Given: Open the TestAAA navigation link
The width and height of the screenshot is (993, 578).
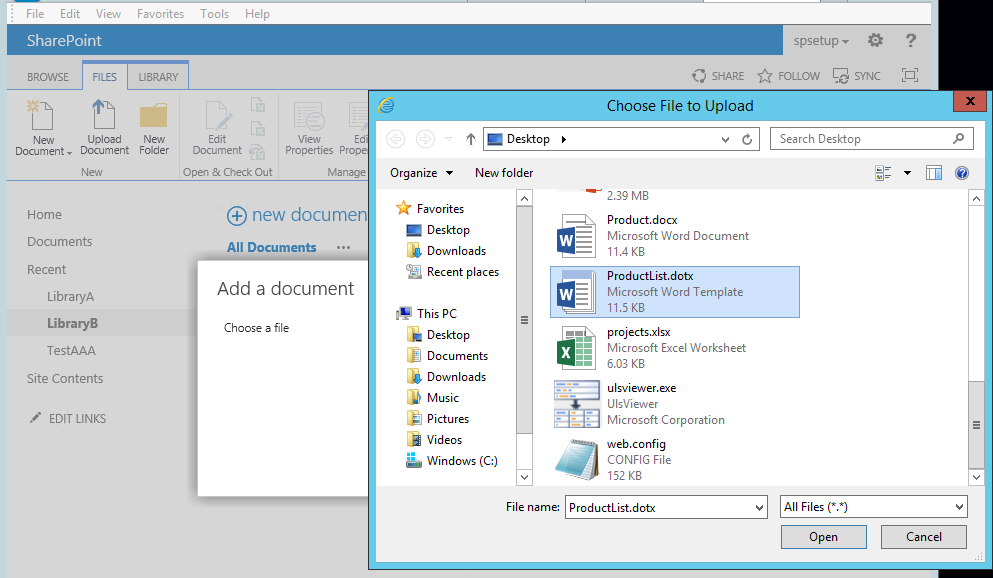Looking at the screenshot, I should pos(71,351).
